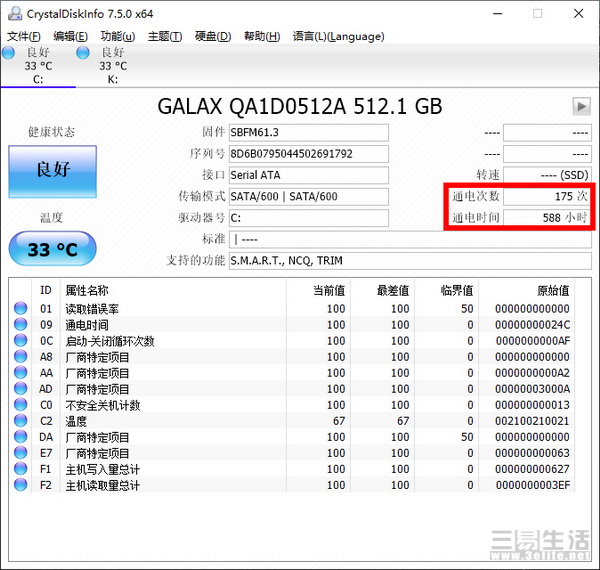The width and height of the screenshot is (600, 570).
Task: Click the 临界值 column header
Action: (447, 290)
